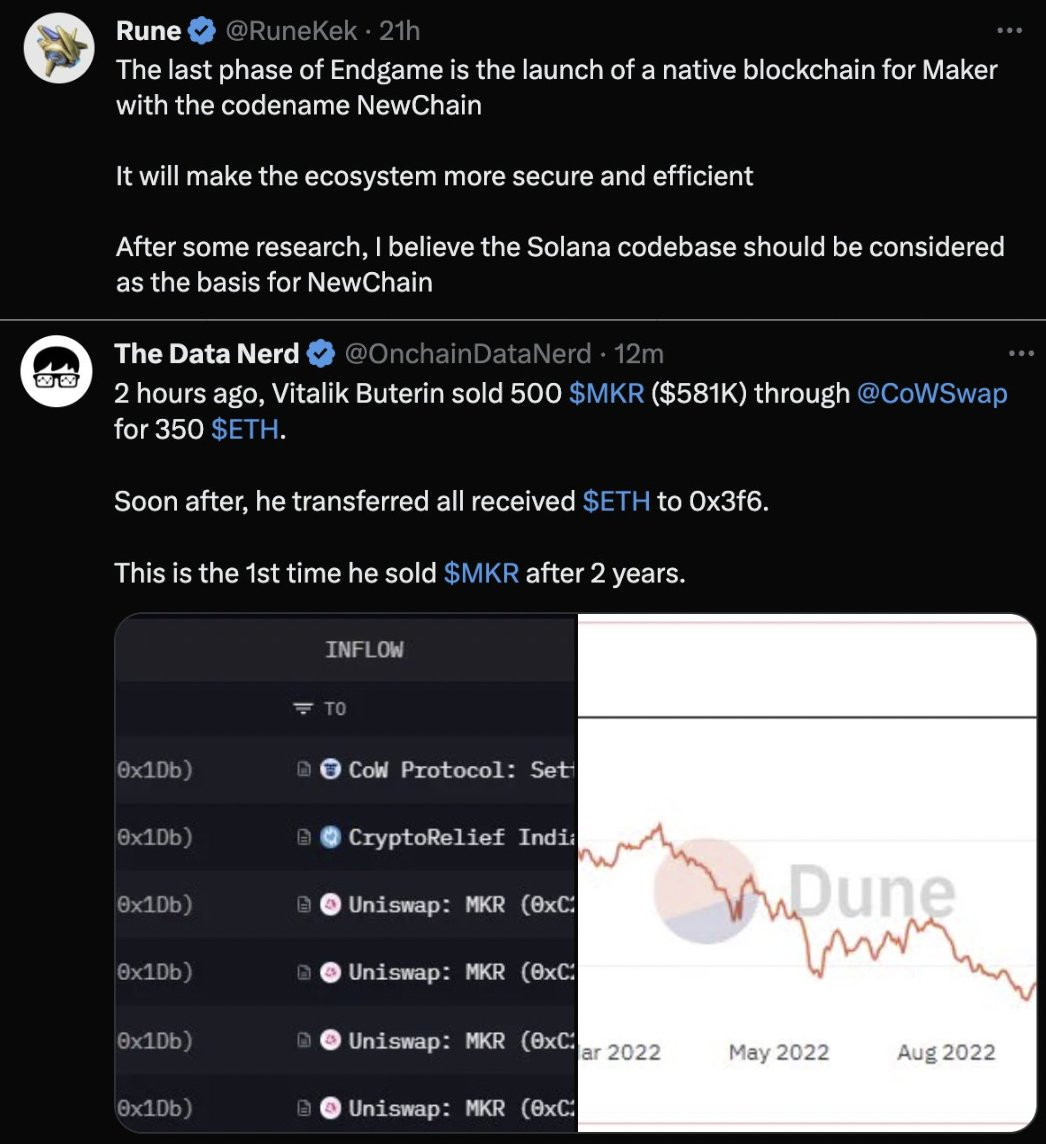This screenshot has height=1144, width=1046.
Task: Click the CryptoRelief India logo icon
Action: coord(330,838)
